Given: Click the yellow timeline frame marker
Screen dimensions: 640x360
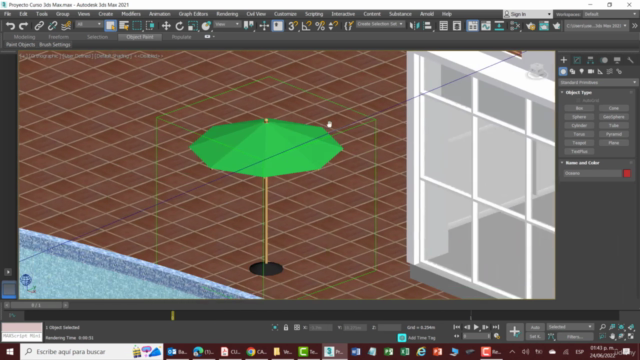Looking at the screenshot, I should coord(173,316).
